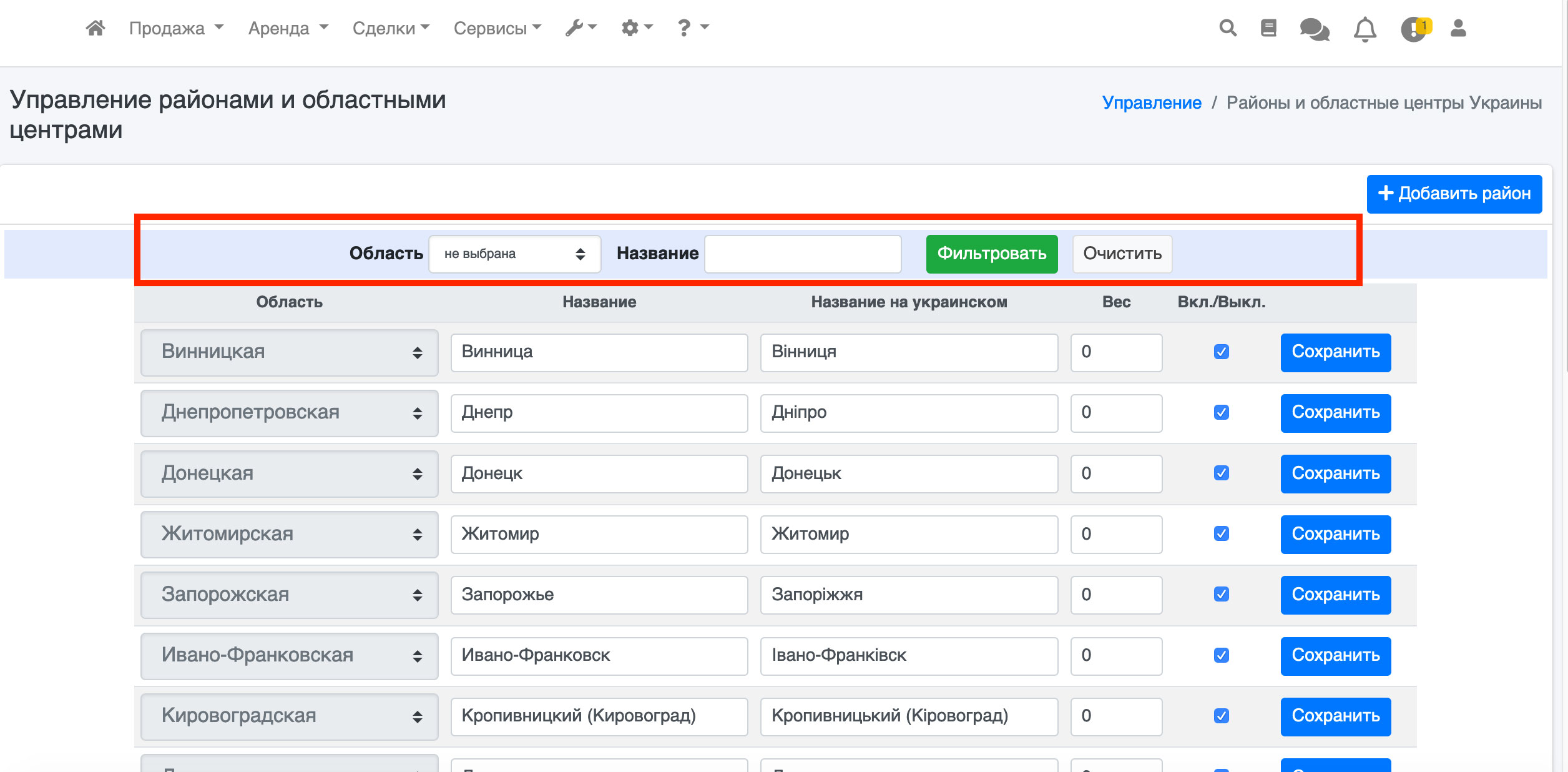Image resolution: width=1568 pixels, height=772 pixels.
Task: Focus the Название filter text field
Action: click(x=802, y=254)
